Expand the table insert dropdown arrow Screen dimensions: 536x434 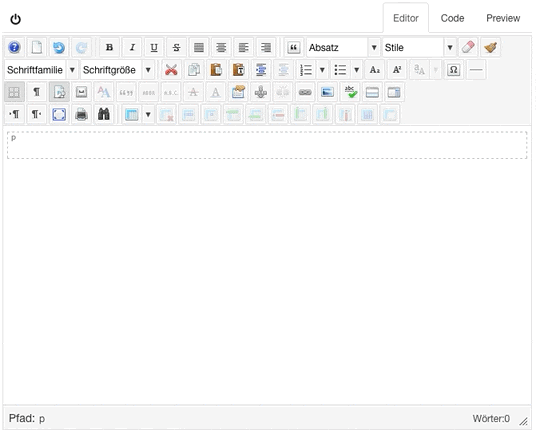pyautogui.click(x=148, y=114)
